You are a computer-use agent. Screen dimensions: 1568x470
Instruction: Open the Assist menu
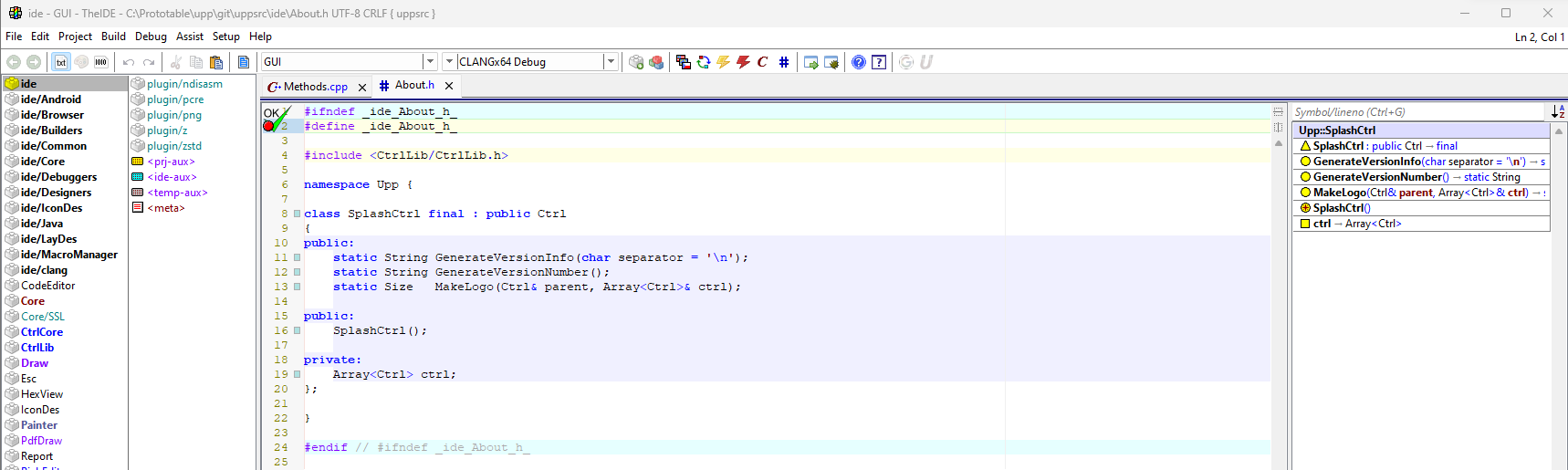pos(190,37)
